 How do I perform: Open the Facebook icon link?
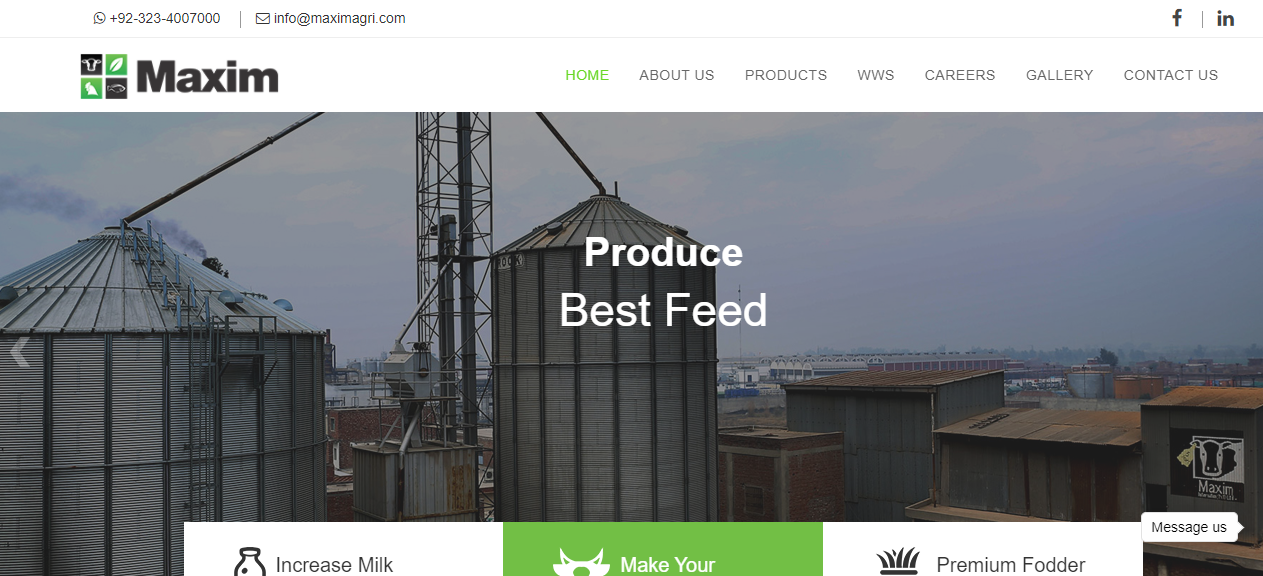(x=1177, y=18)
